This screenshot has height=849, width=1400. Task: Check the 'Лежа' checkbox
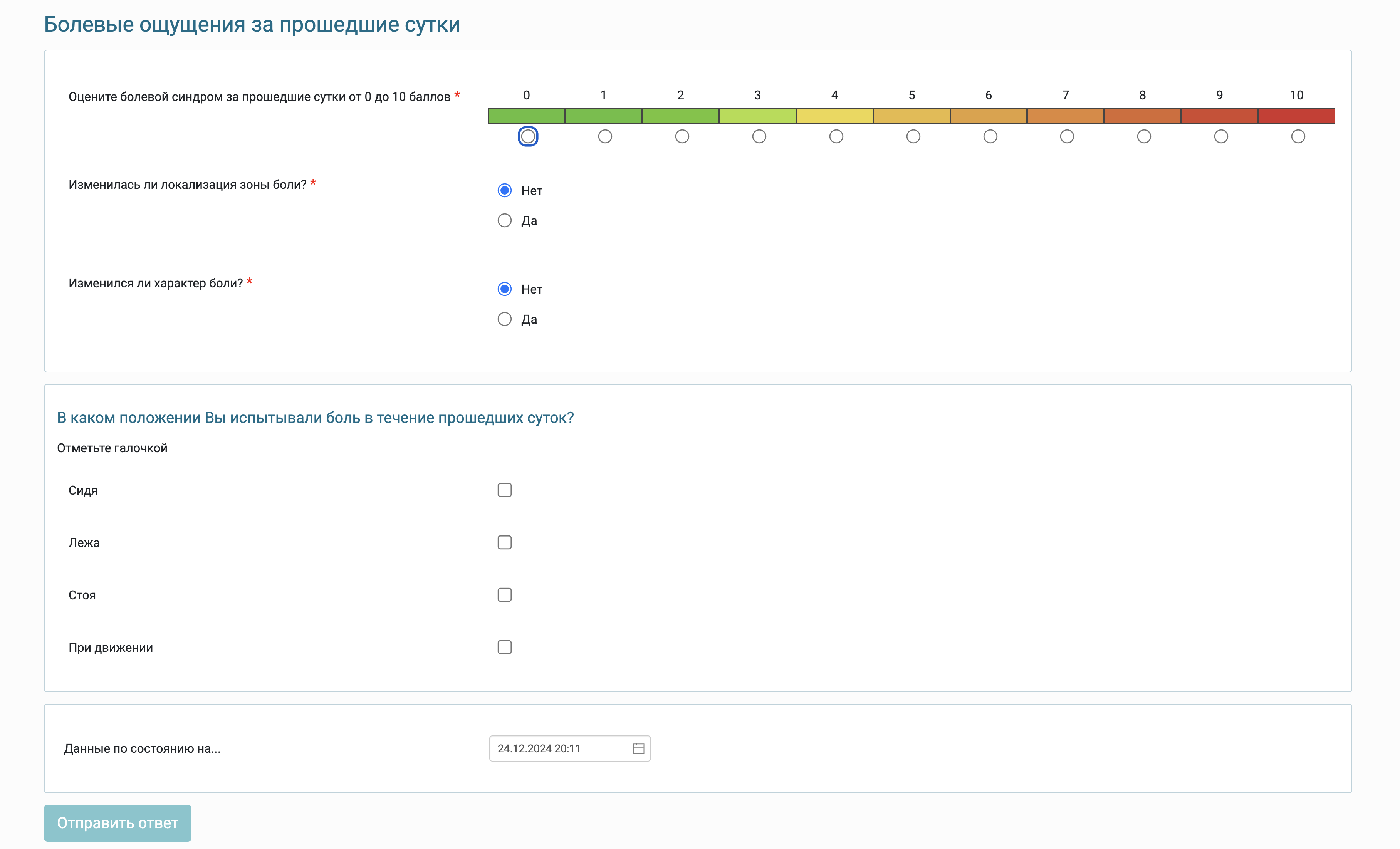[505, 543]
